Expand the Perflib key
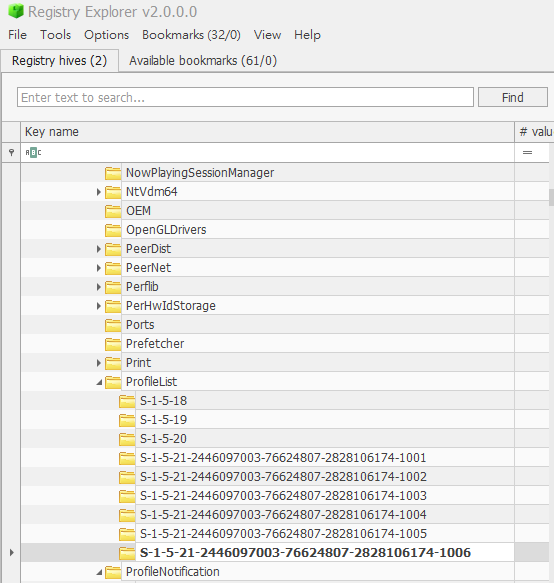 tap(99, 287)
